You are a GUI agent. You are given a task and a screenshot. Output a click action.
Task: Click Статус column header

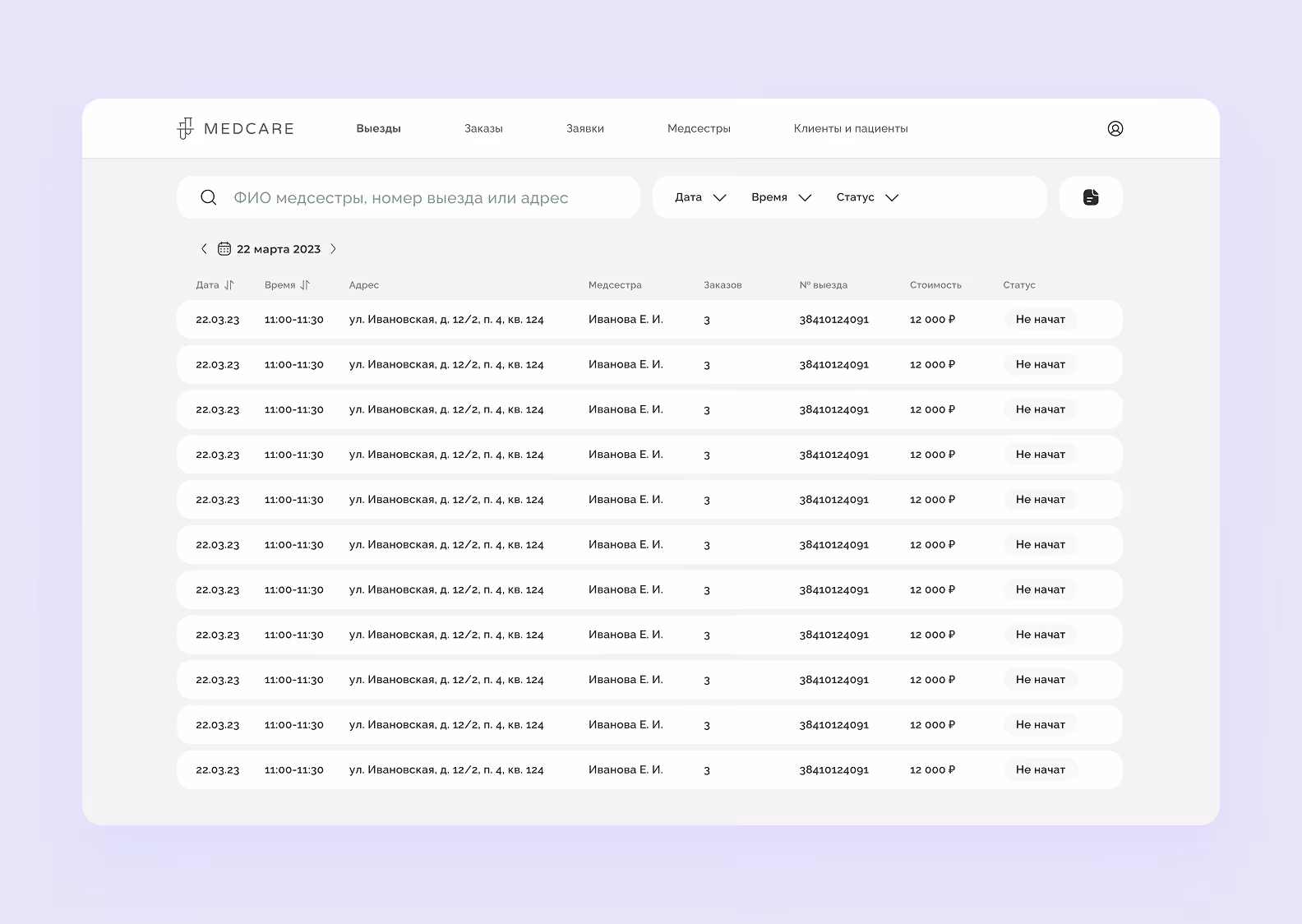[x=1019, y=285]
